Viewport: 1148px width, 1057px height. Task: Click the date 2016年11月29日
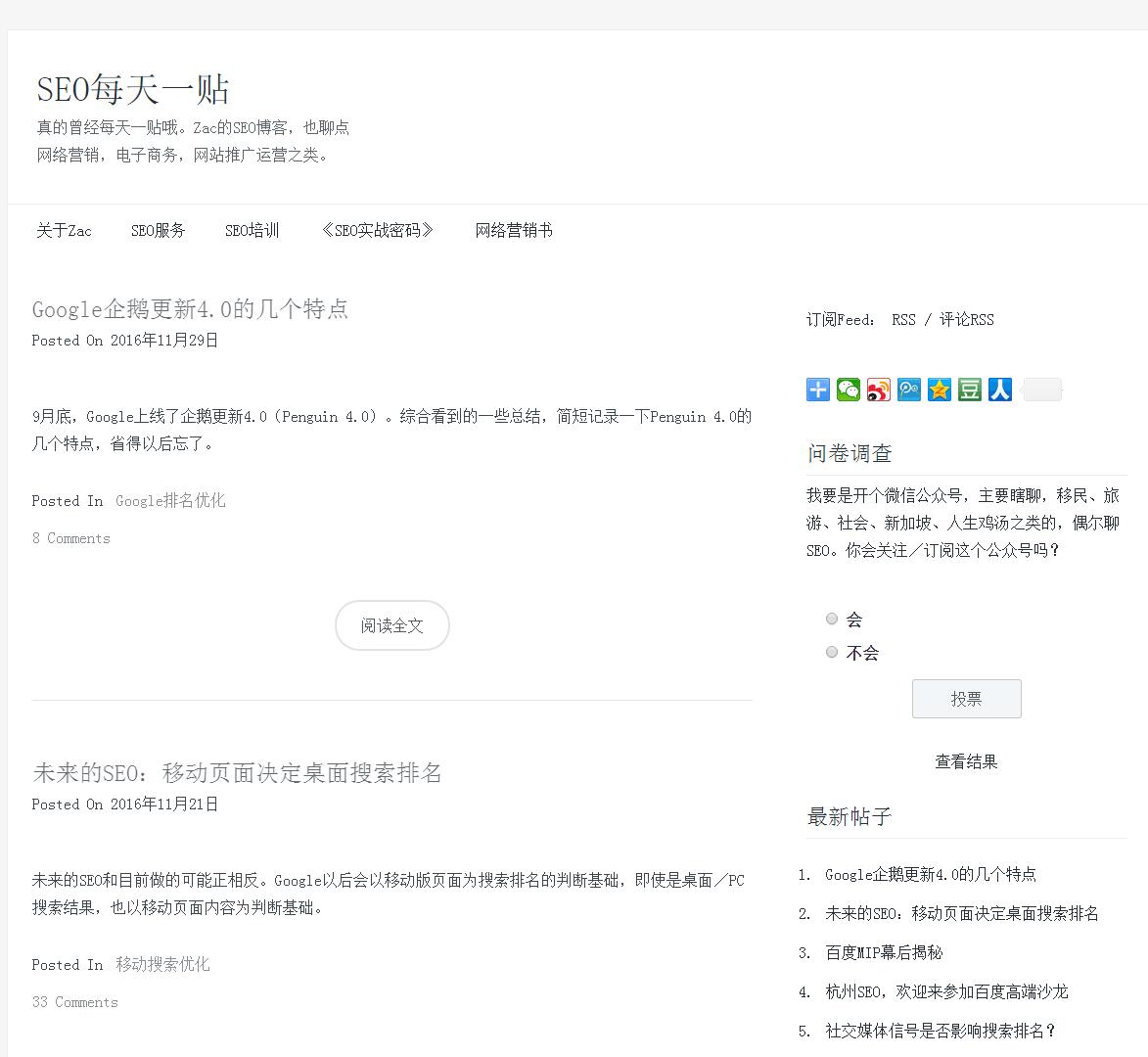coord(164,341)
